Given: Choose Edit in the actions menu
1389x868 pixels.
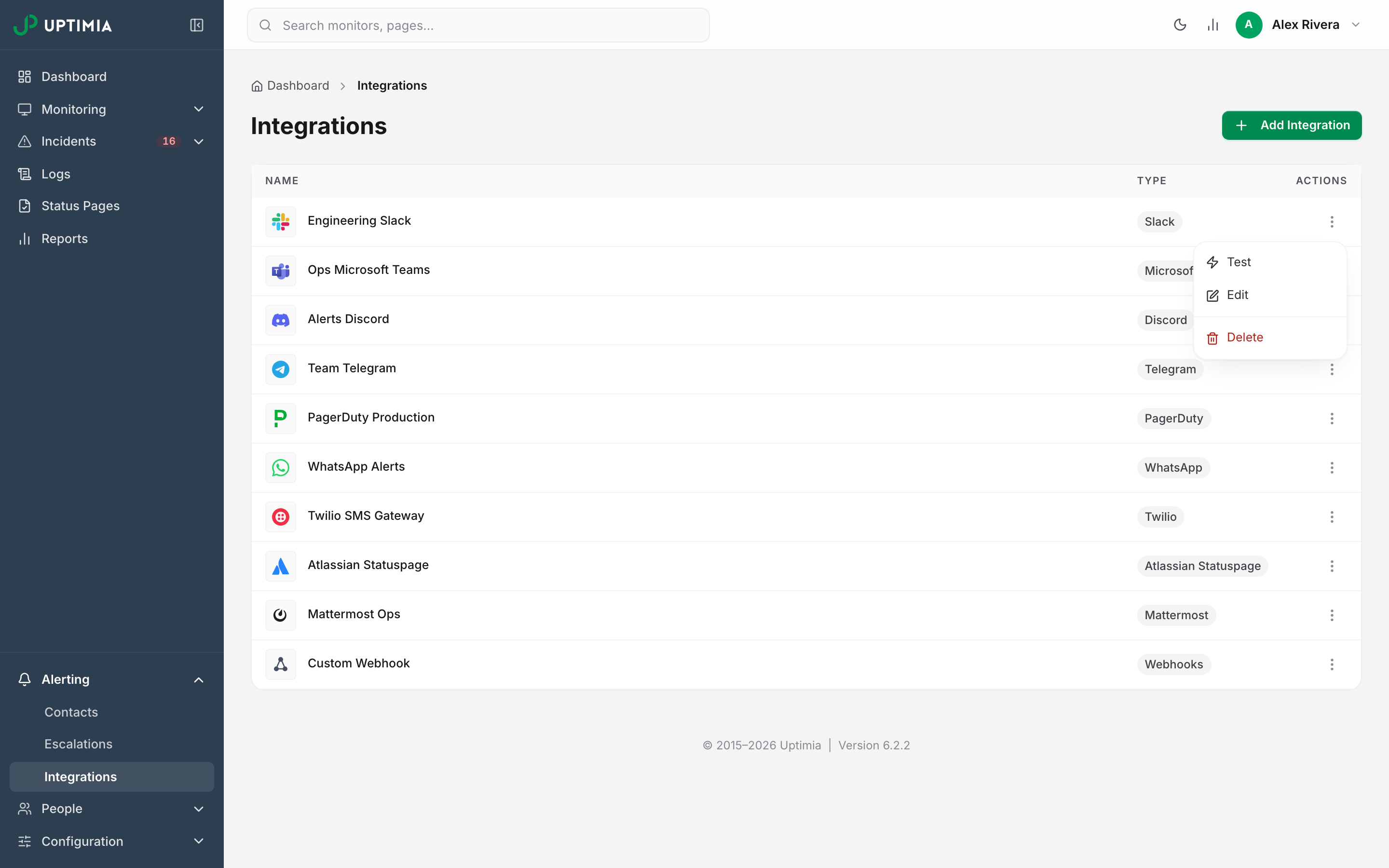Looking at the screenshot, I should [x=1269, y=295].
